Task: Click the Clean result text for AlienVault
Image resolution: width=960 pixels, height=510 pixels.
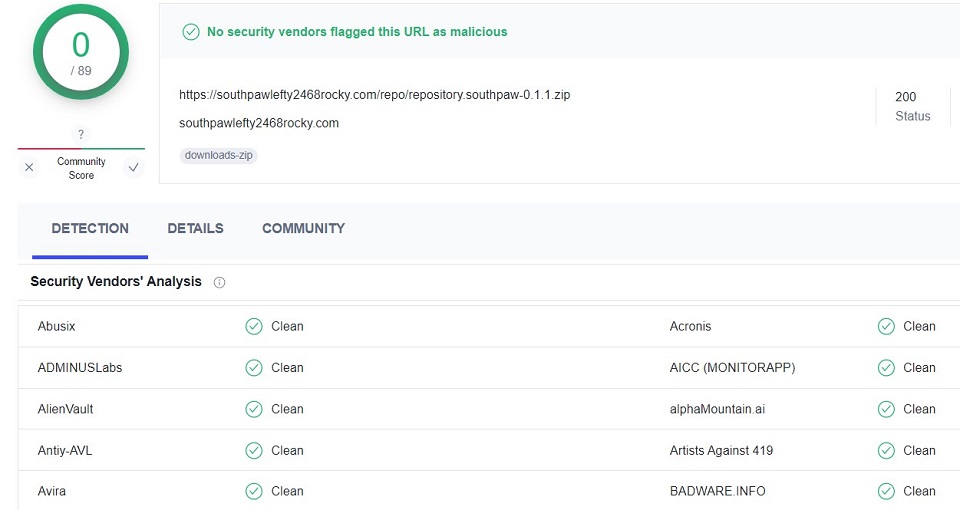Action: pyautogui.click(x=287, y=409)
